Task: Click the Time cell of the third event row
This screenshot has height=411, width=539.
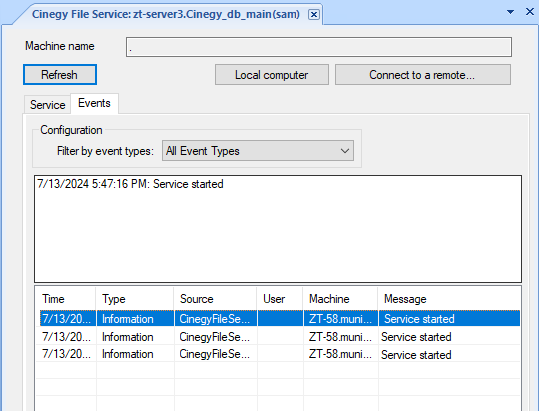Action: coord(67,354)
